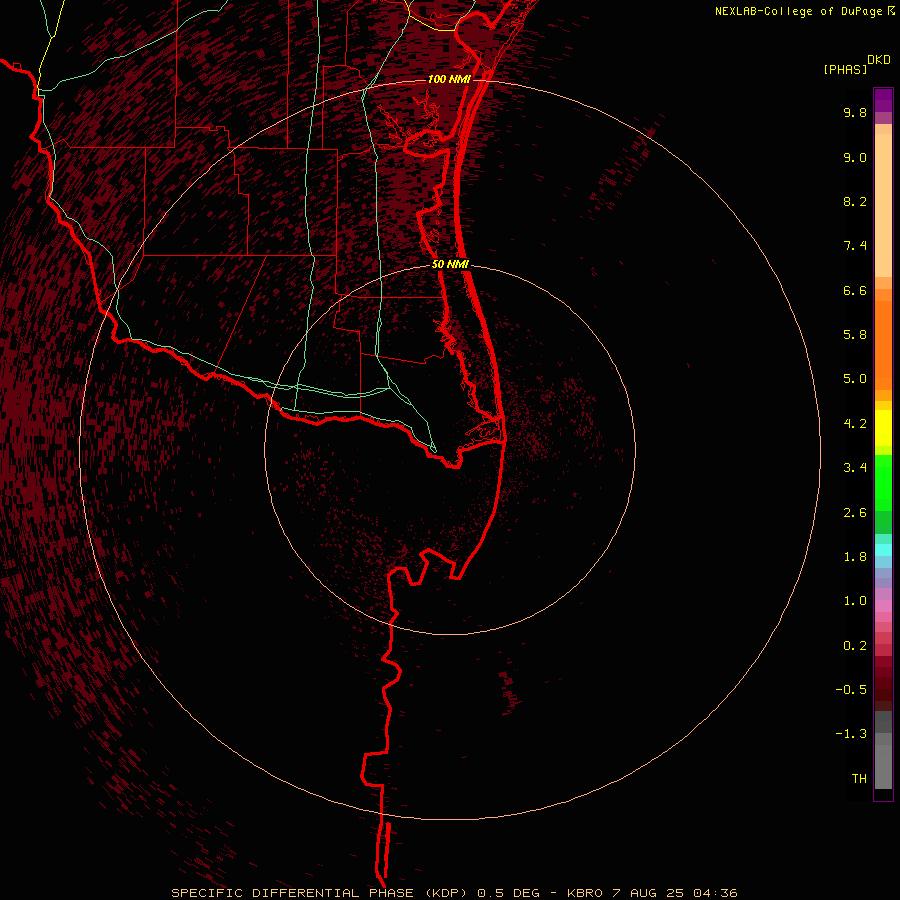900x900 pixels.
Task: Click the 04:36 timestamp
Action: [x=715, y=893]
